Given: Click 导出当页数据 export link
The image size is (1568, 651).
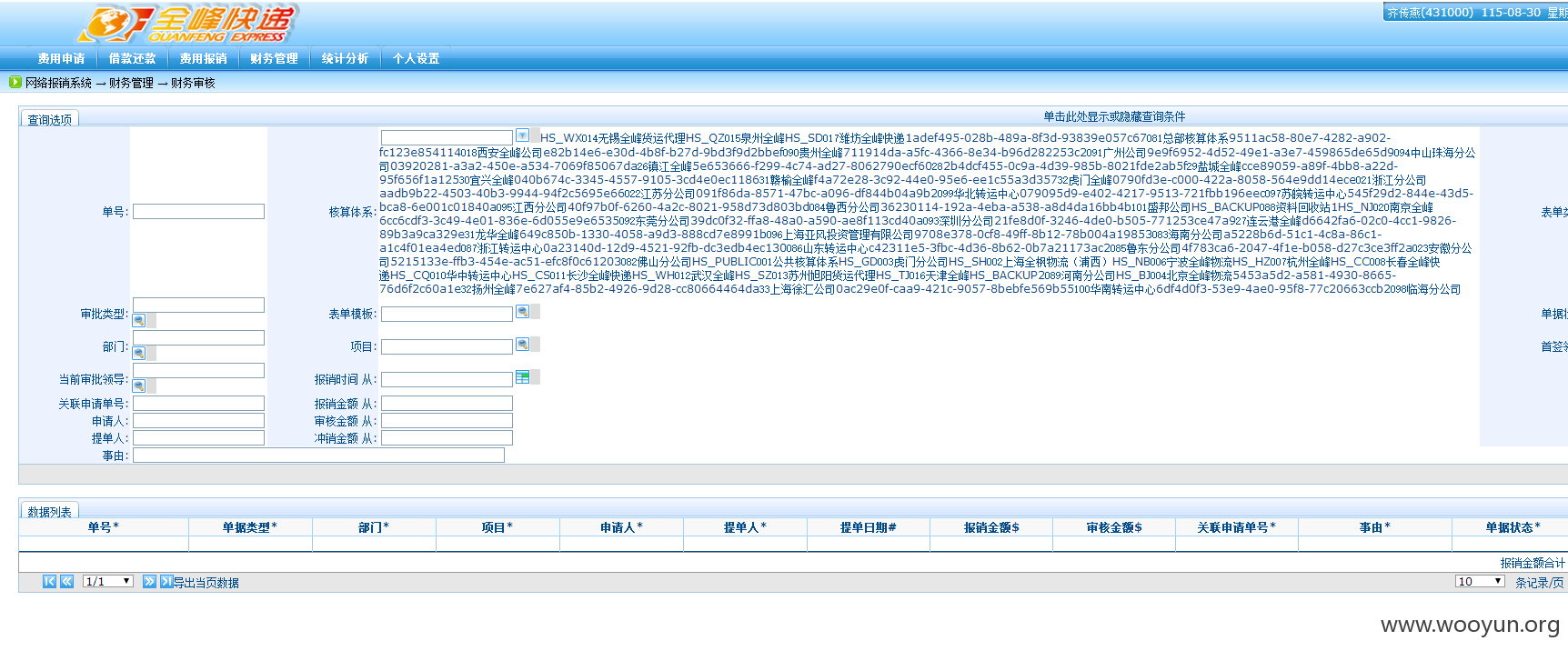Looking at the screenshot, I should pos(206,583).
